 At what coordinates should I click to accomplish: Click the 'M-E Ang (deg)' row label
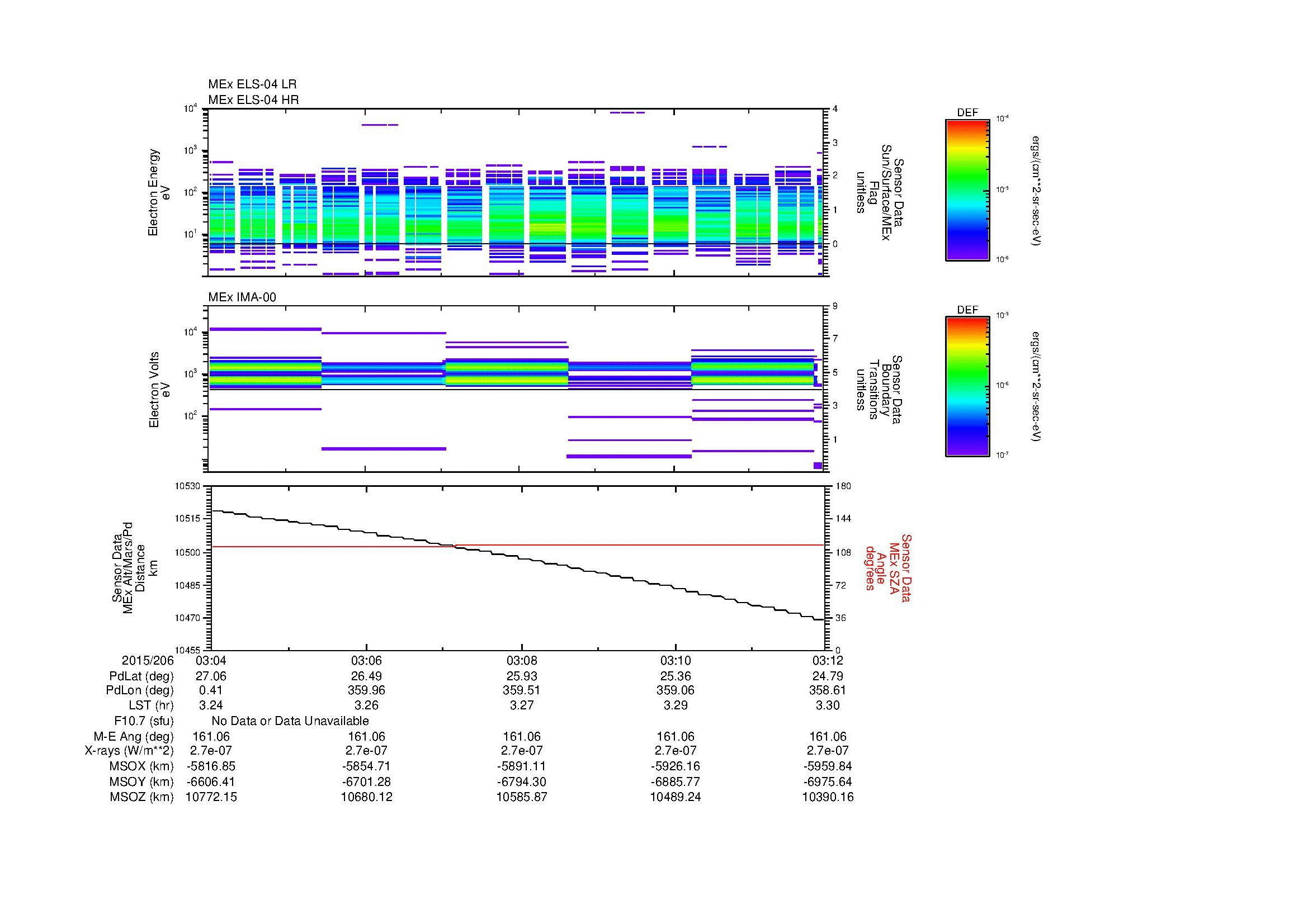[134, 737]
